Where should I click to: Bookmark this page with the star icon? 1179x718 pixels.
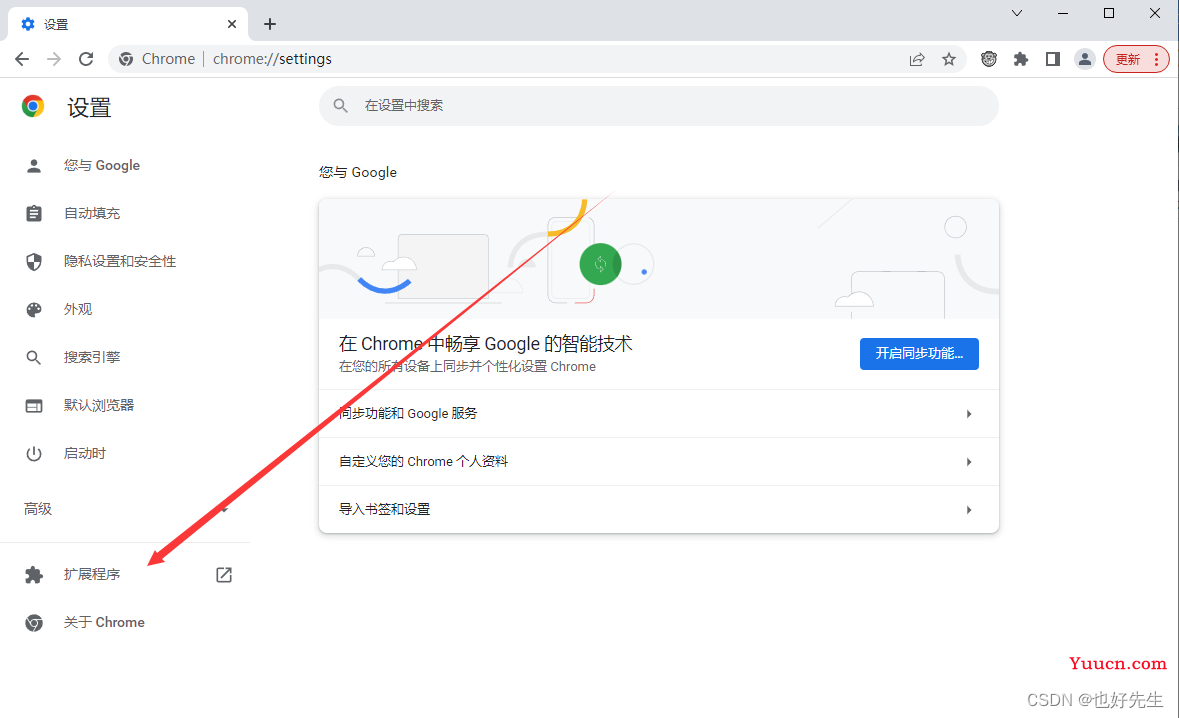[x=949, y=59]
